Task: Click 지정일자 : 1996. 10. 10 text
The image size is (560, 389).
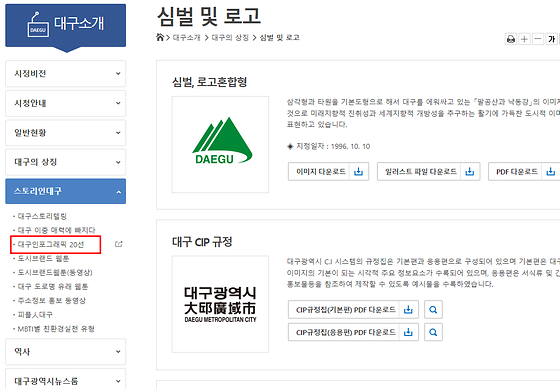Action: tap(333, 146)
